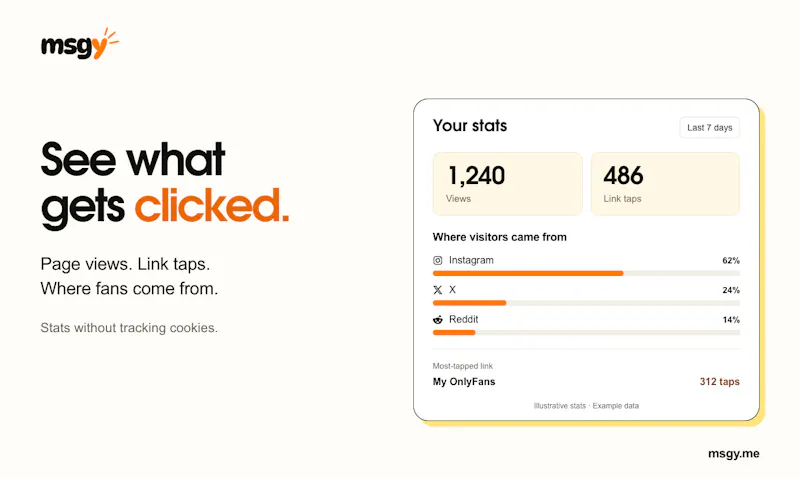Click the X traffic progress bar
This screenshot has height=479, width=800.
586,303
